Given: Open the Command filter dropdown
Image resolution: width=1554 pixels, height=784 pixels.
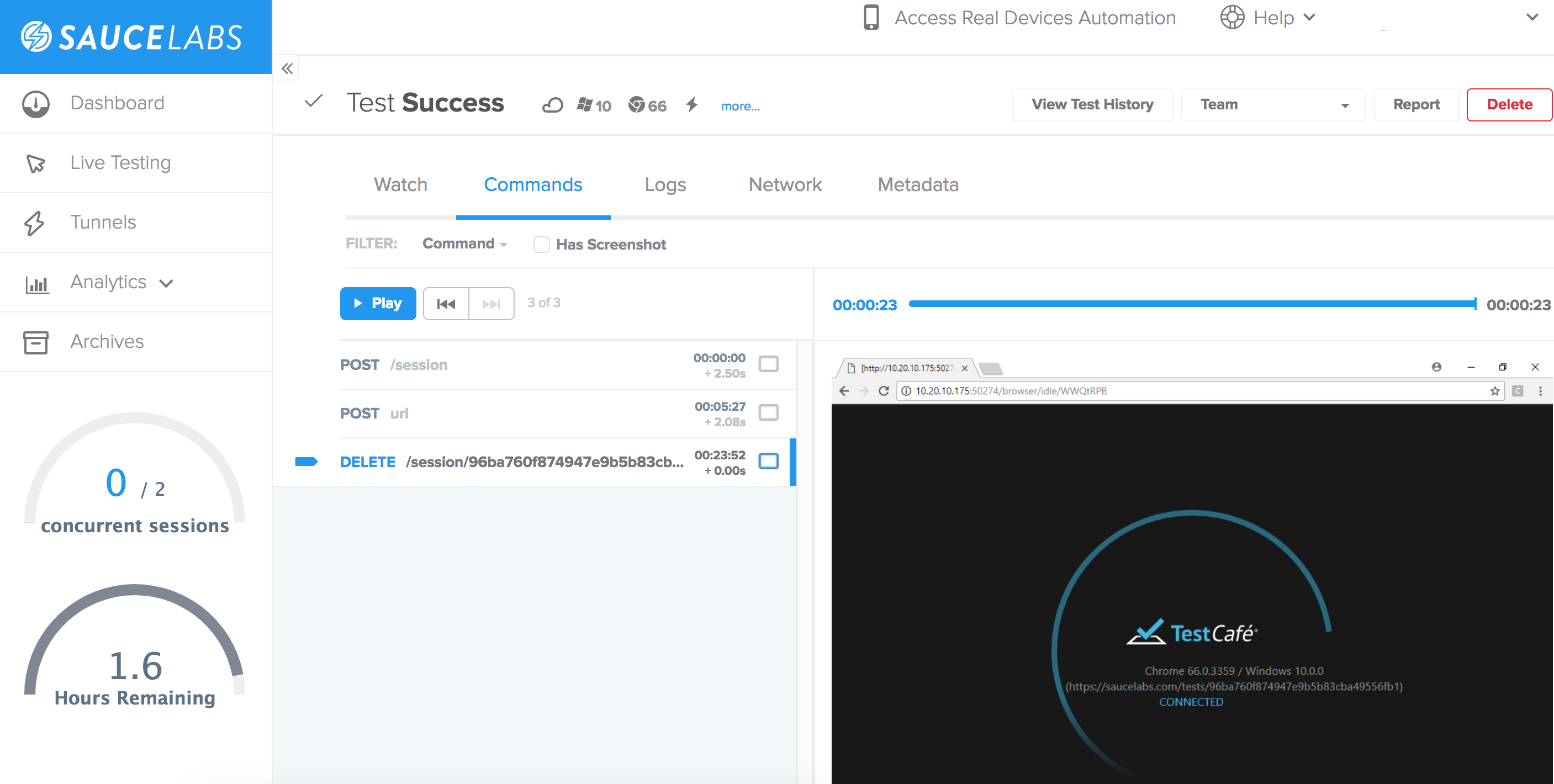Looking at the screenshot, I should [464, 243].
